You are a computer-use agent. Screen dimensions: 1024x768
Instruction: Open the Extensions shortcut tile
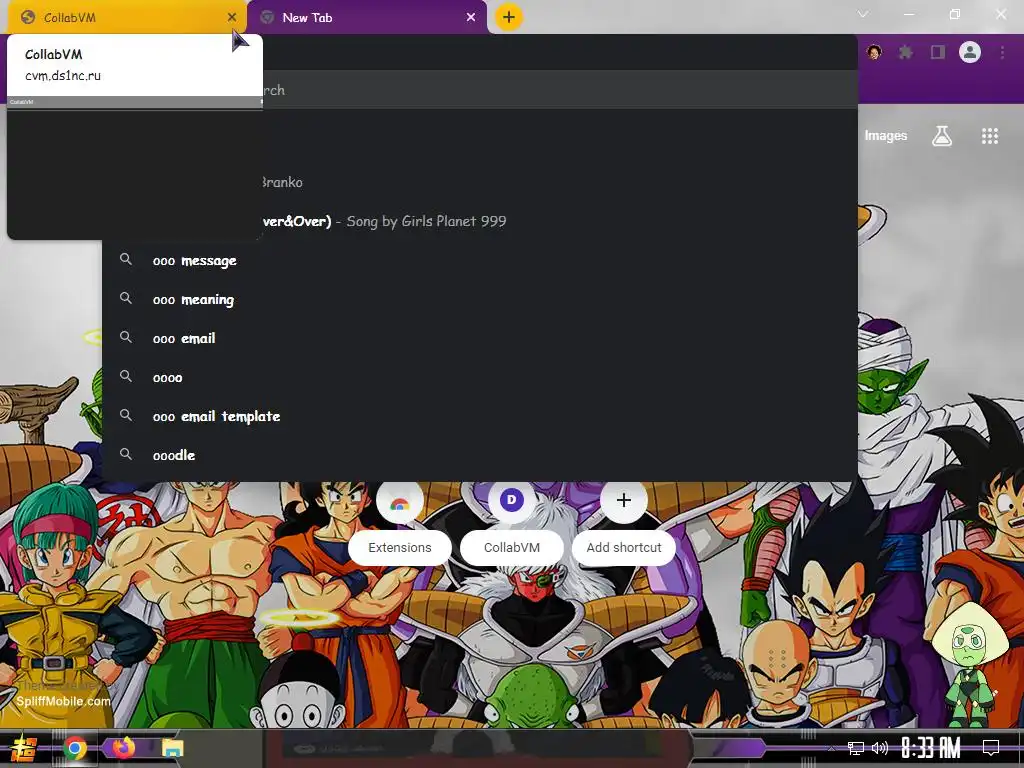400,547
